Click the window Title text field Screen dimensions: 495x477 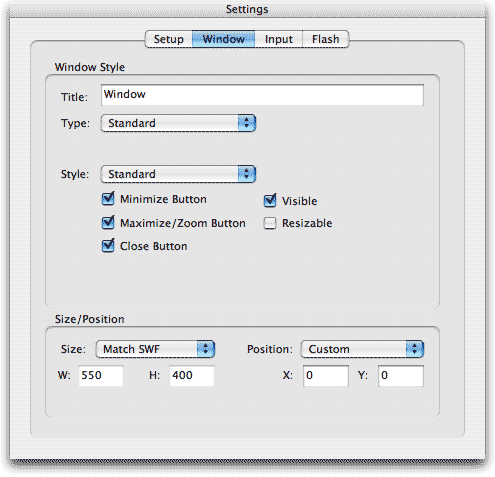[x=262, y=95]
